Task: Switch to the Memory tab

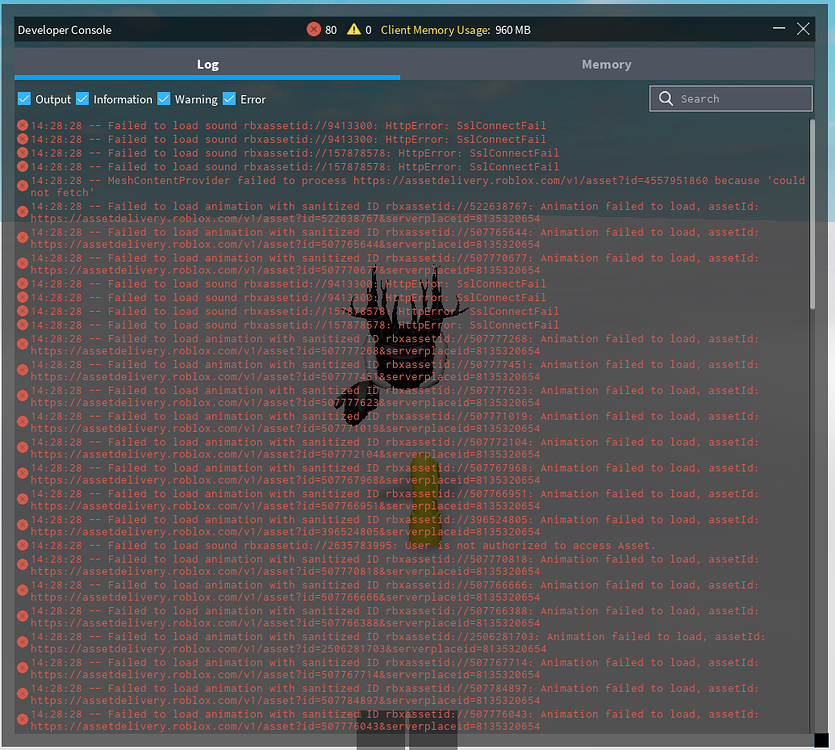Action: point(606,64)
